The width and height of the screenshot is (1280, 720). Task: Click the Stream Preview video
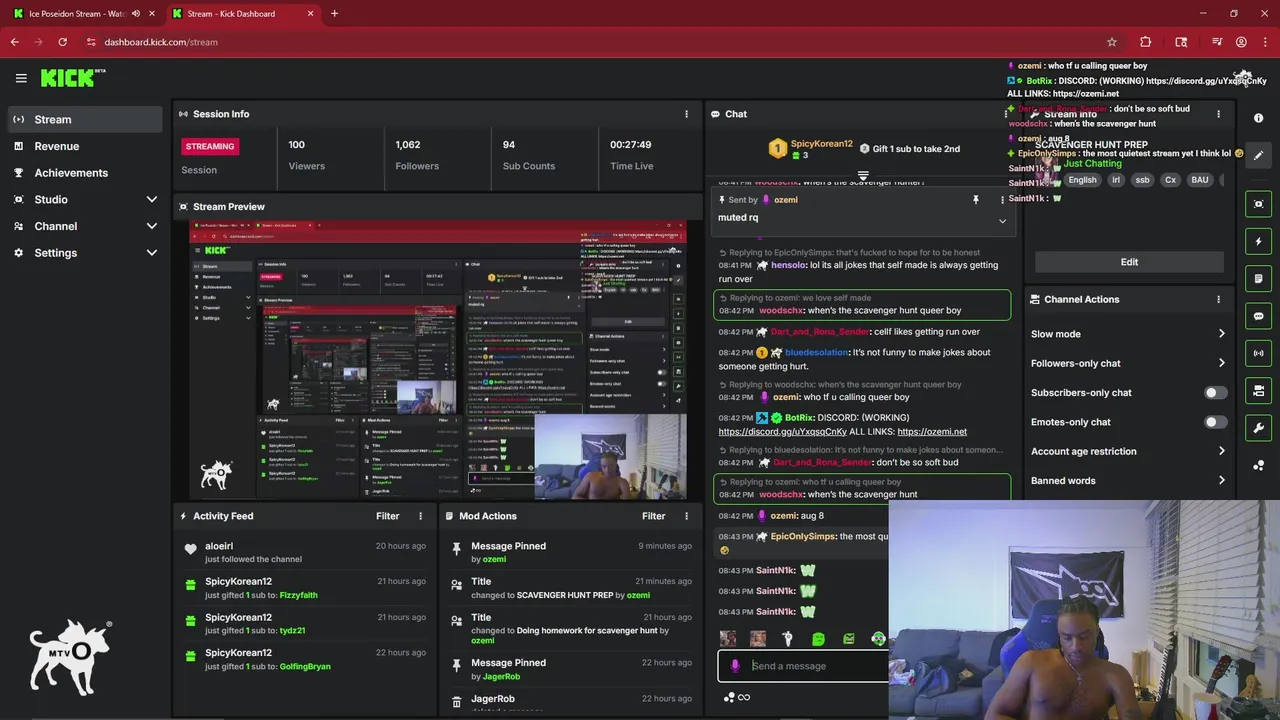pos(438,360)
